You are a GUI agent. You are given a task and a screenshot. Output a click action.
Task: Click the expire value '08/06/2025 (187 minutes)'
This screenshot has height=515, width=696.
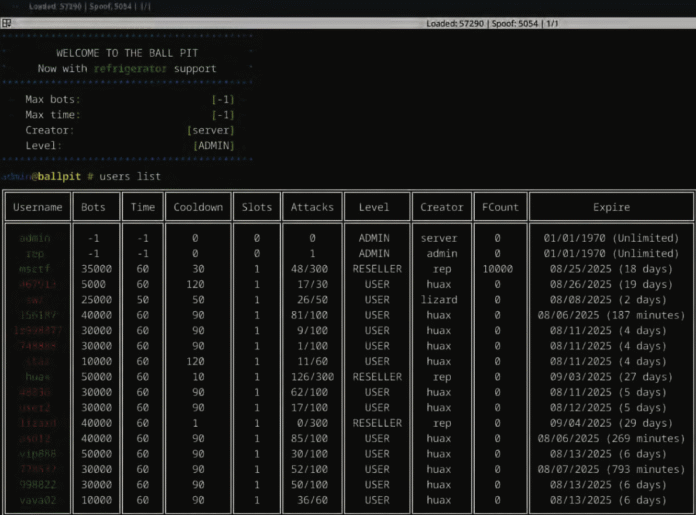(x=611, y=315)
